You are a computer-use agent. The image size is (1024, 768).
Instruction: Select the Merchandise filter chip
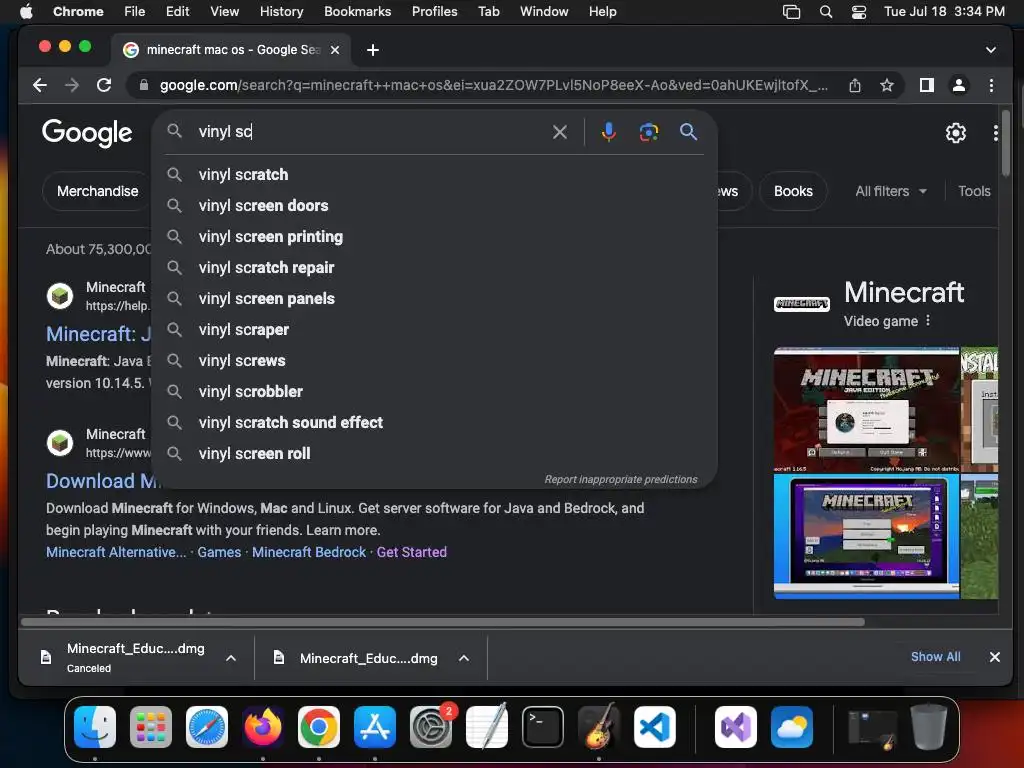(x=97, y=191)
